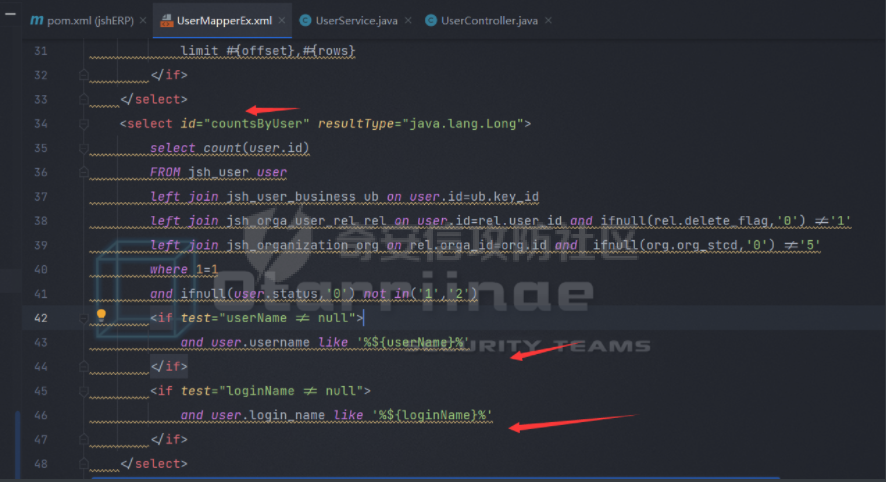The height and width of the screenshot is (482, 886).
Task: Click the table name "jsh_user_business"
Action: point(291,197)
